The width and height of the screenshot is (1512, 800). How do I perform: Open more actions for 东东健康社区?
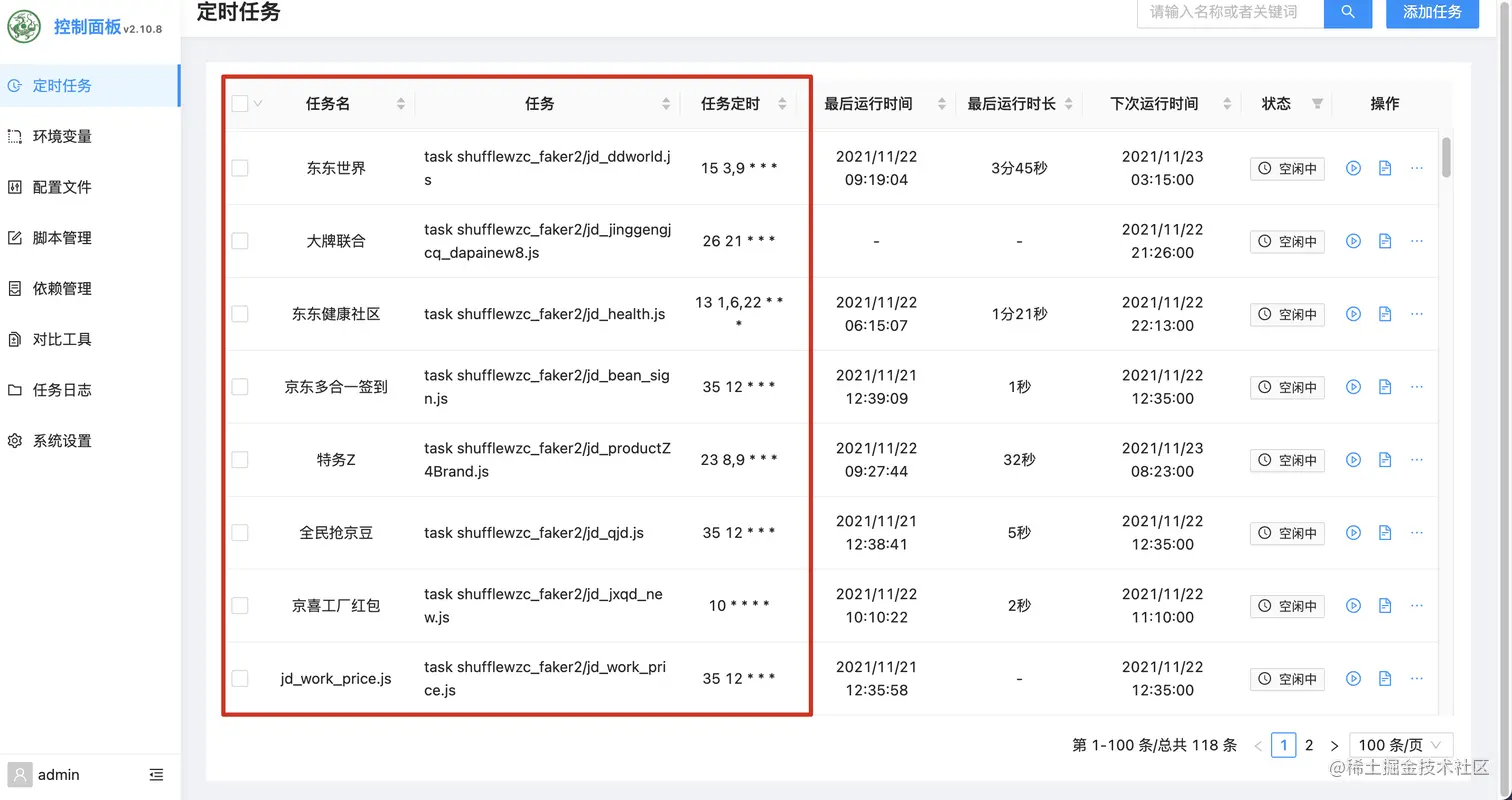[1417, 314]
